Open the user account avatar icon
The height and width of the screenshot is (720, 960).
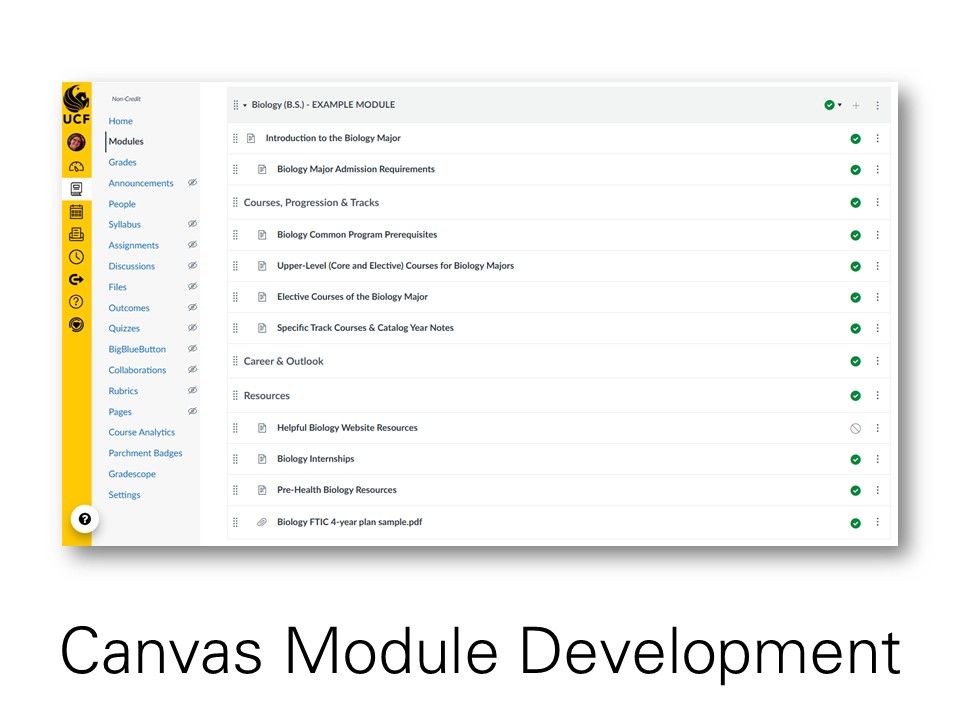point(77,141)
